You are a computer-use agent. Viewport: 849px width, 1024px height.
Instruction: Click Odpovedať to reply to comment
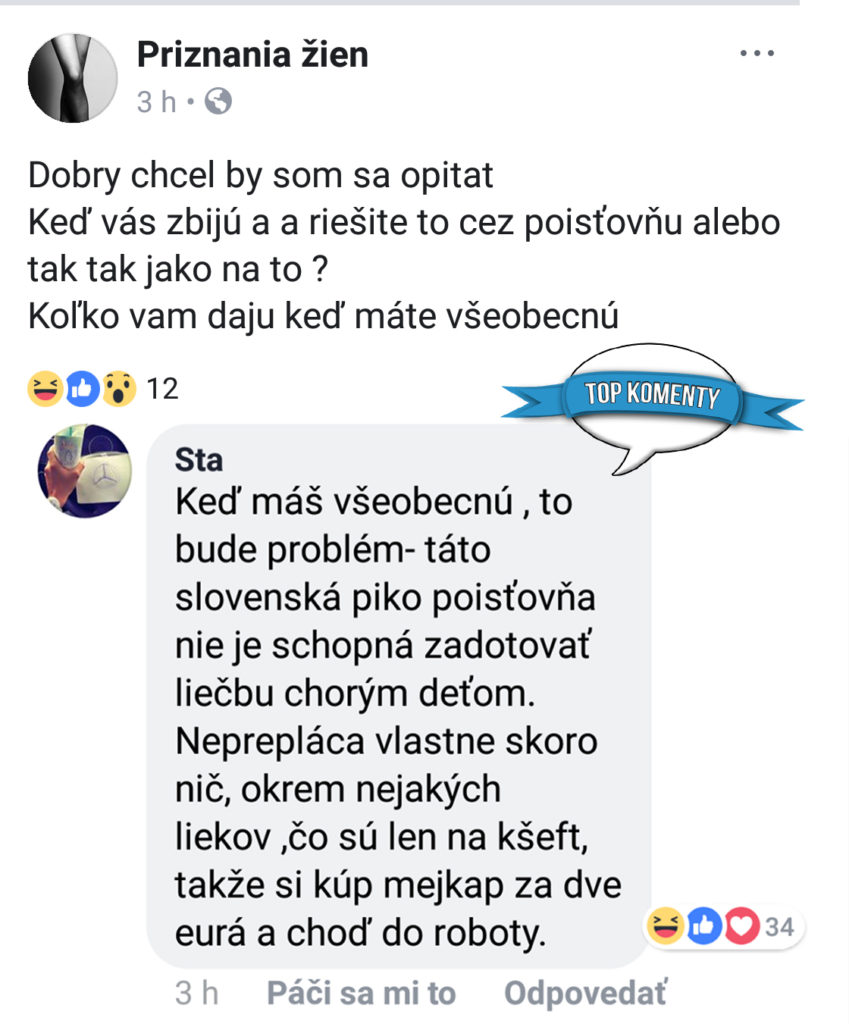(x=585, y=993)
